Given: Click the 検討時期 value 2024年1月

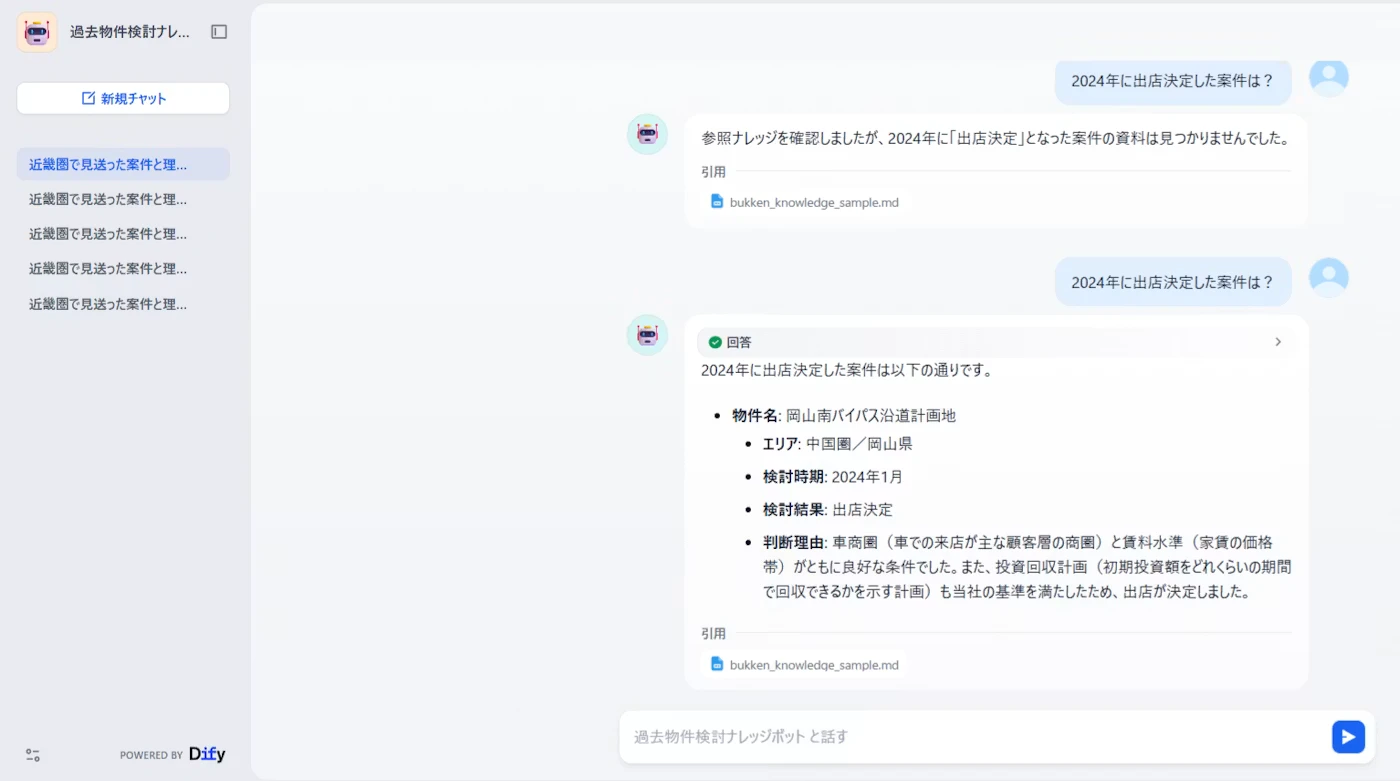Looking at the screenshot, I should tap(867, 476).
